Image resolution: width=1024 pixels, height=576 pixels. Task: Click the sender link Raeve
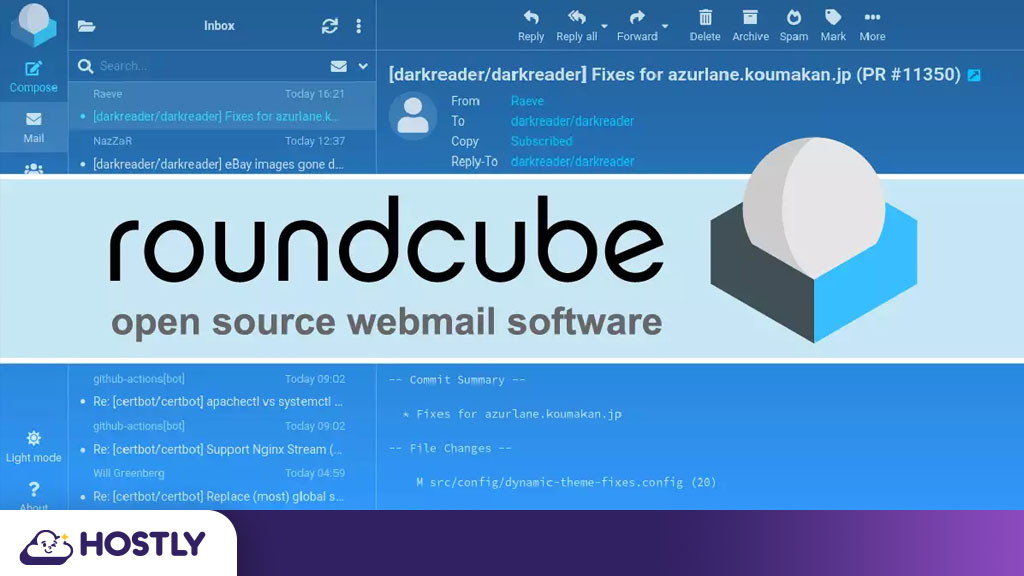click(x=527, y=101)
